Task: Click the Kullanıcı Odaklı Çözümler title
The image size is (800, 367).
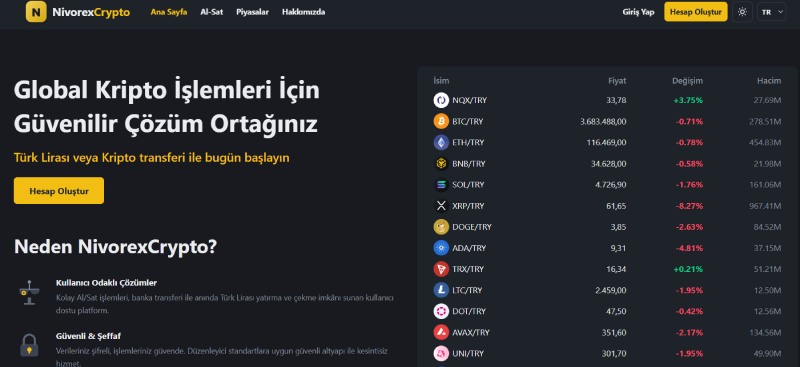Action: [x=106, y=282]
